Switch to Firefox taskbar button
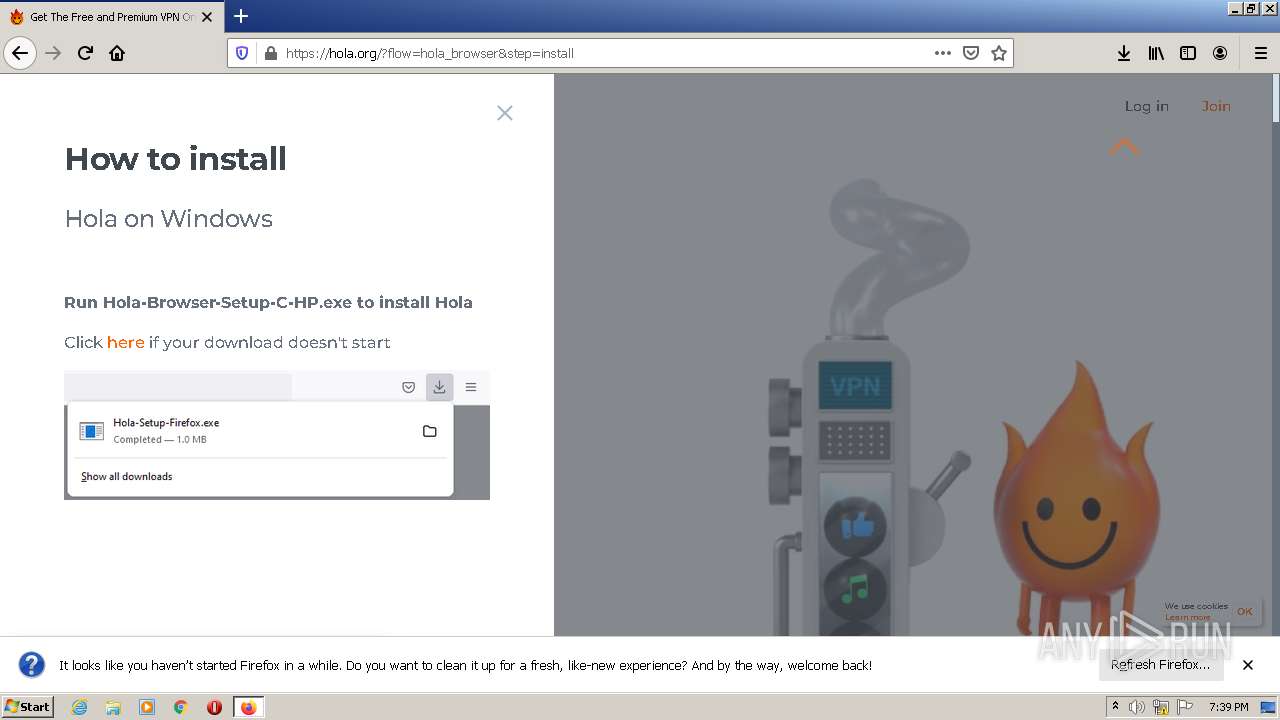The width and height of the screenshot is (1280, 720). 249,707
